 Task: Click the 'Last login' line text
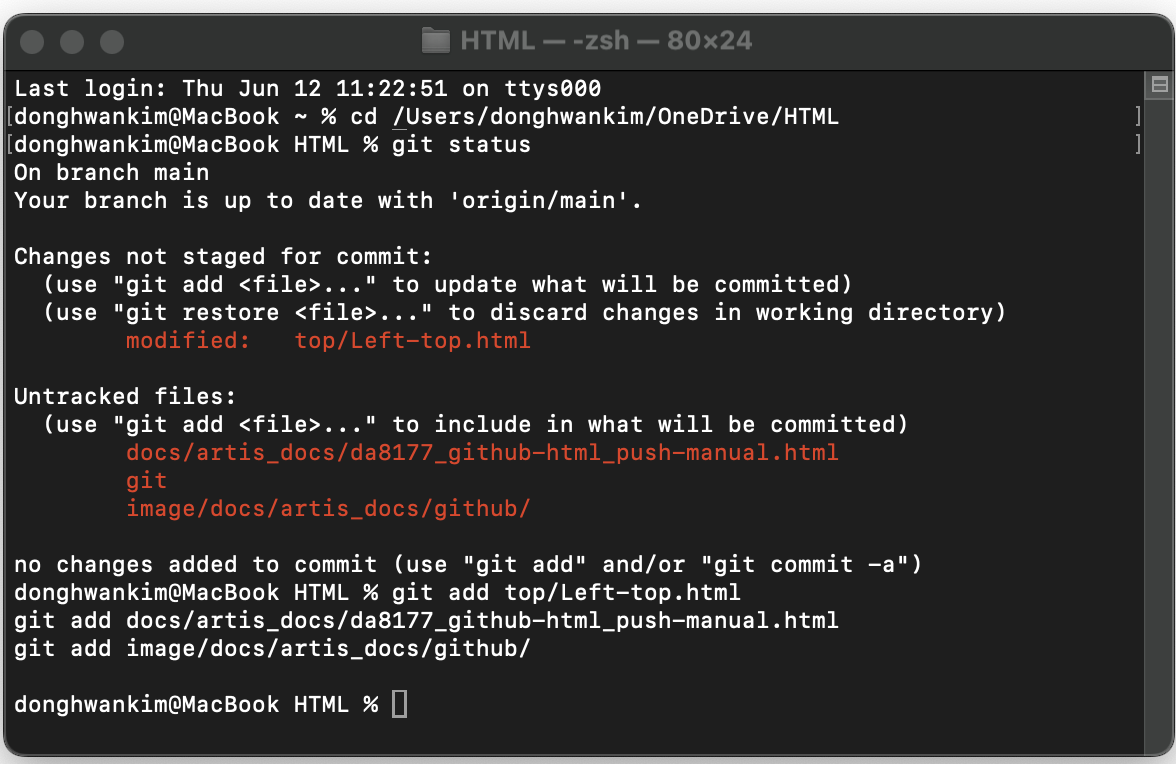308,88
